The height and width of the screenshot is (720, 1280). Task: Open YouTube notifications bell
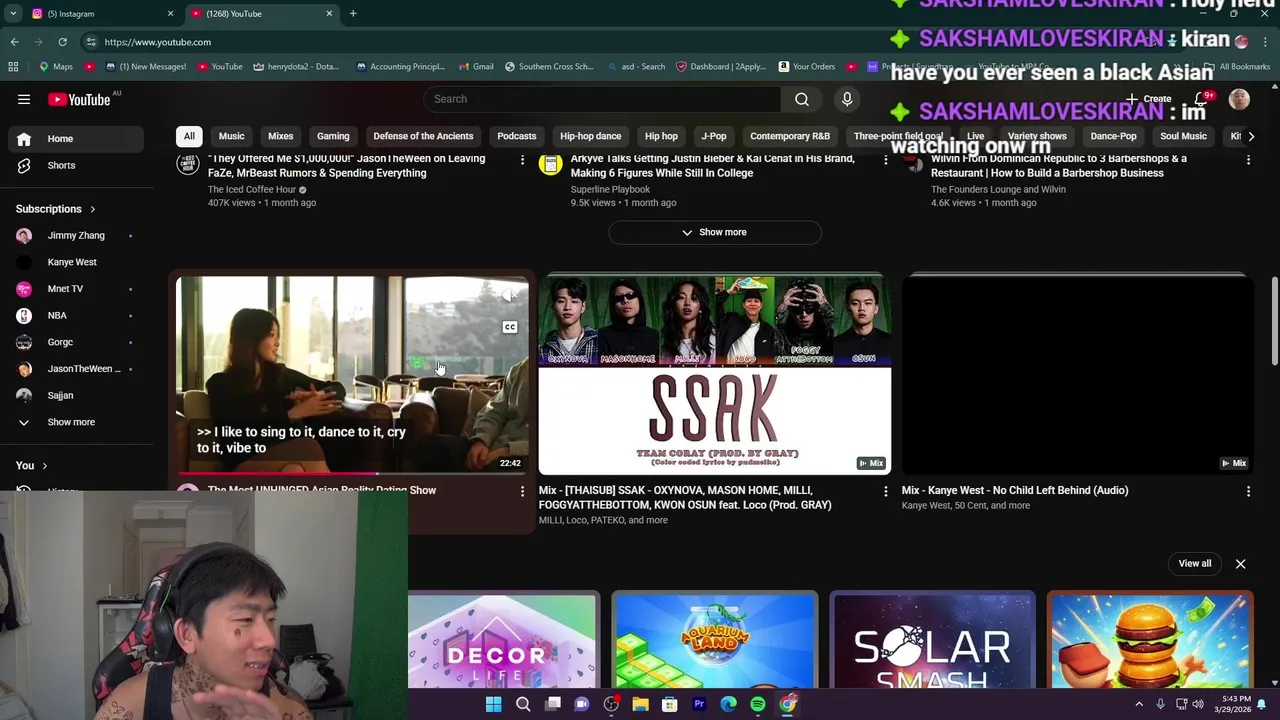point(1201,99)
